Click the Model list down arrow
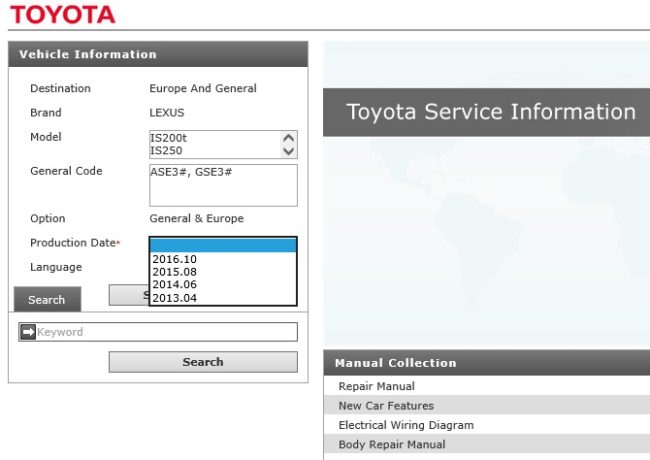Screen dimensions: 650x460 [x=289, y=151]
